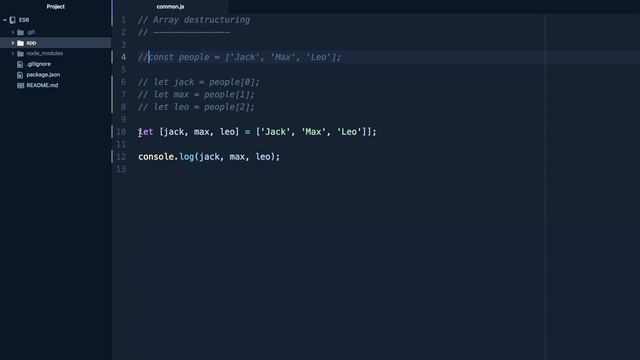Click the 'log' method on line 12
This screenshot has height=360, width=640.
tap(187, 157)
